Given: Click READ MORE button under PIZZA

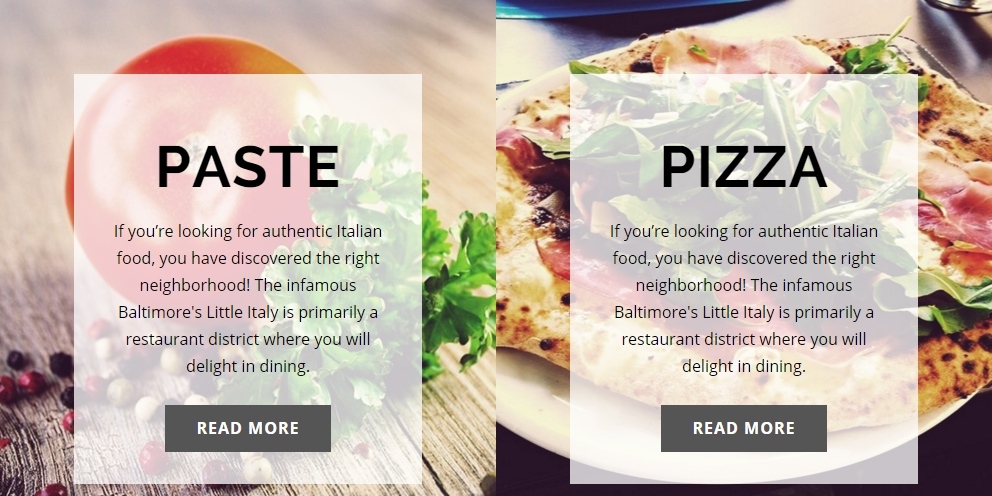Looking at the screenshot, I should [x=743, y=428].
